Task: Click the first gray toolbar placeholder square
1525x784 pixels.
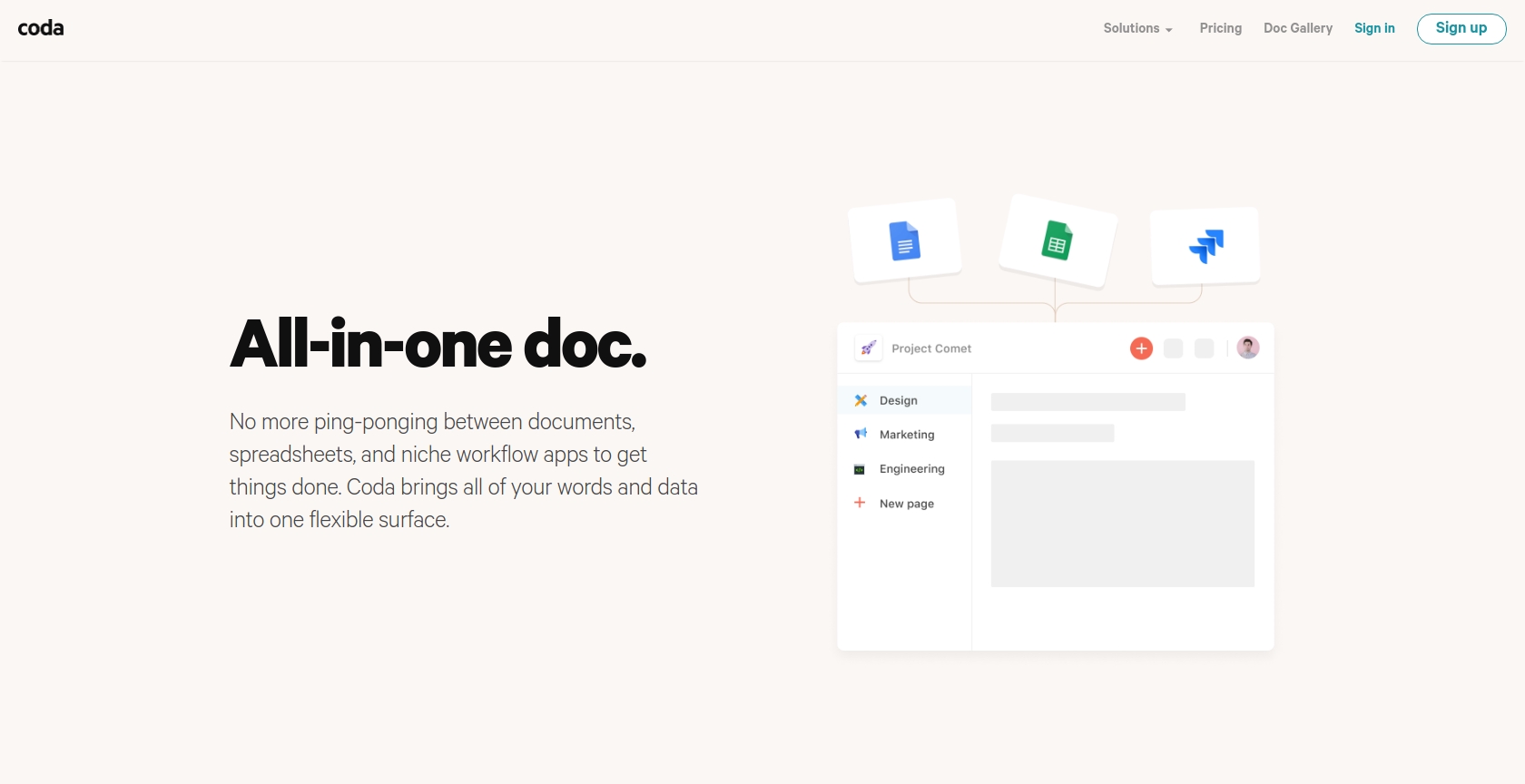Action: 1173,348
